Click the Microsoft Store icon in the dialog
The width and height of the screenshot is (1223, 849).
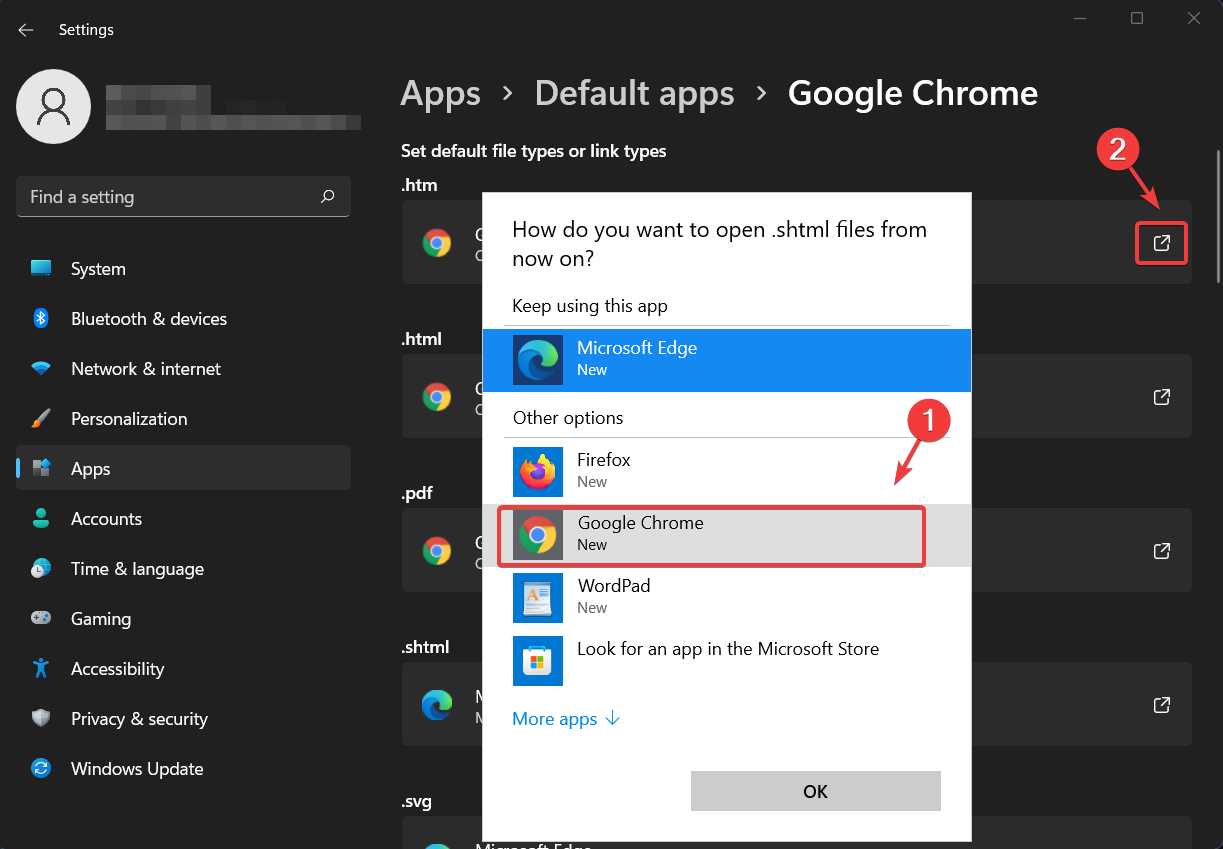coord(538,660)
